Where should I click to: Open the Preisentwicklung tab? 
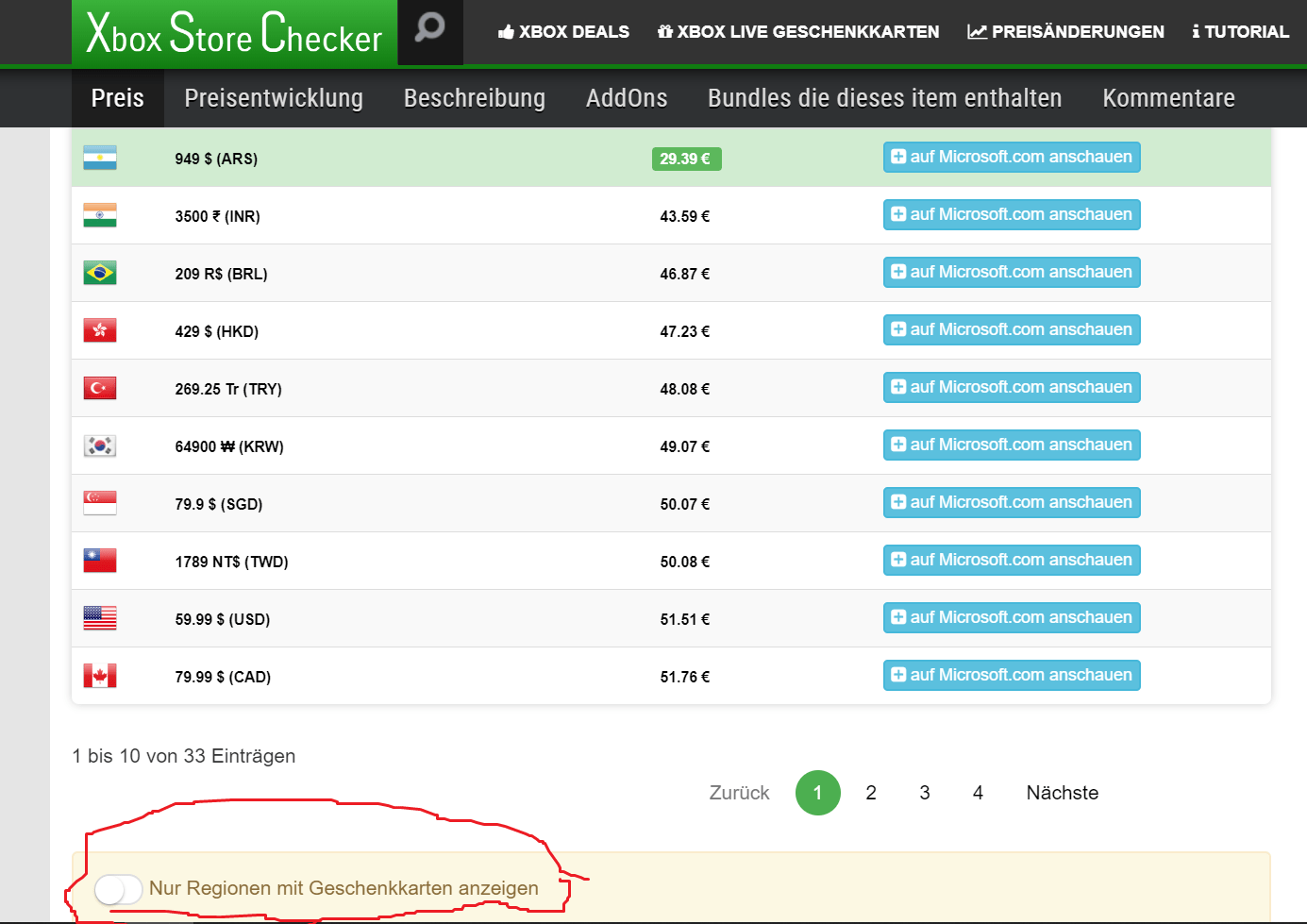(x=274, y=98)
